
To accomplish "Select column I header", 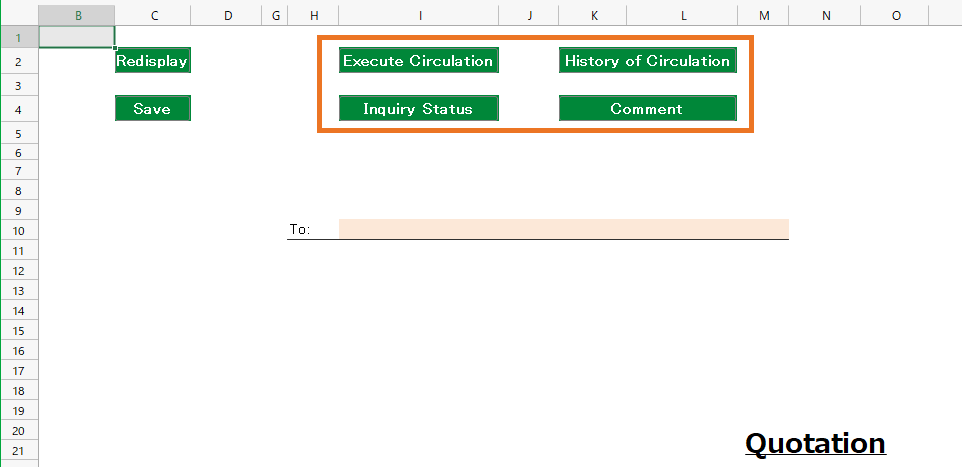I will [x=420, y=15].
